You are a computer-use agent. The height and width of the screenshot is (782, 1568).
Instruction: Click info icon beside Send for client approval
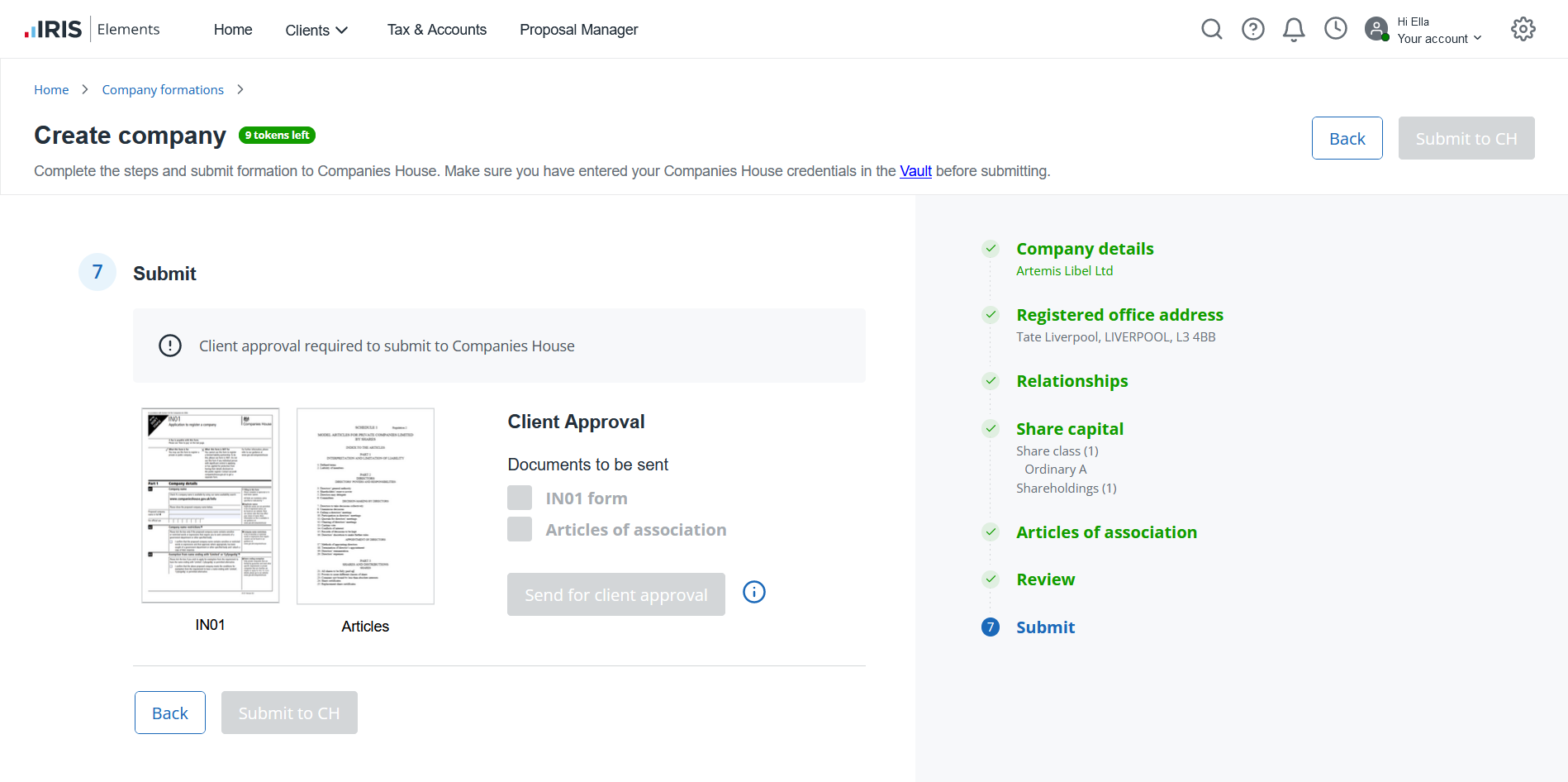point(753,592)
